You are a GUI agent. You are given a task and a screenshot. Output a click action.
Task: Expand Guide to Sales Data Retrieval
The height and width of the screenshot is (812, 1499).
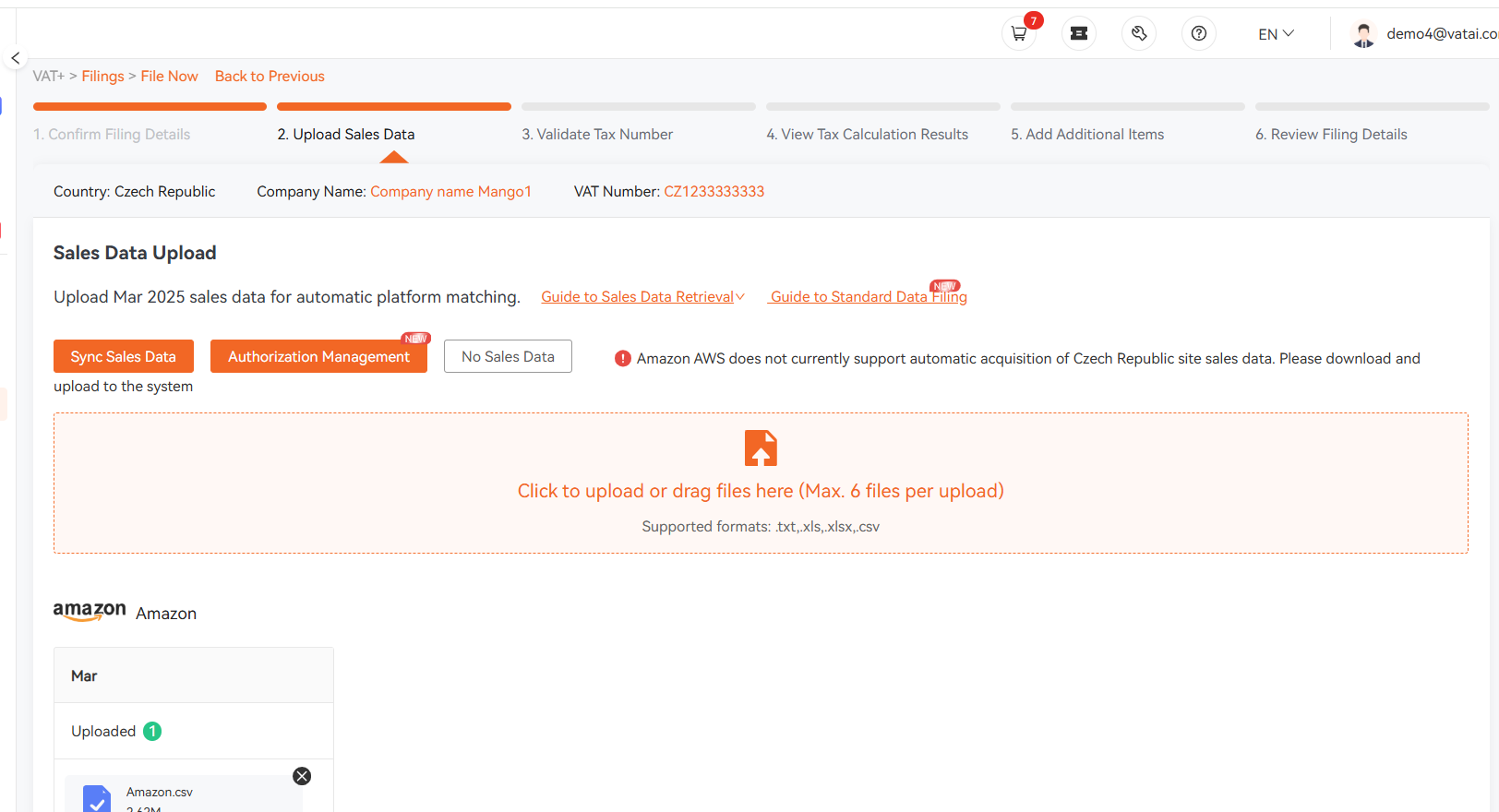(x=642, y=297)
